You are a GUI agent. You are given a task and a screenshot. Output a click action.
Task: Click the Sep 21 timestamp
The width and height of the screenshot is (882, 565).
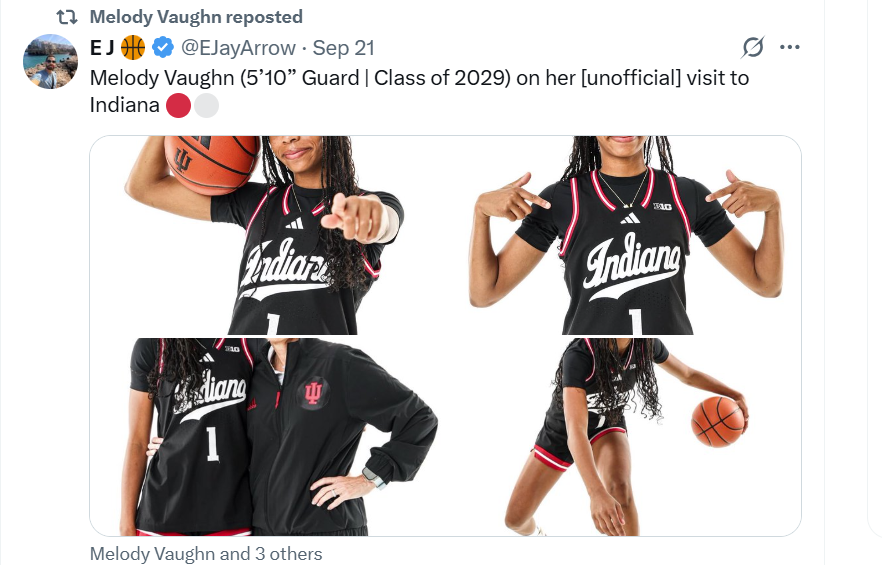(344, 48)
